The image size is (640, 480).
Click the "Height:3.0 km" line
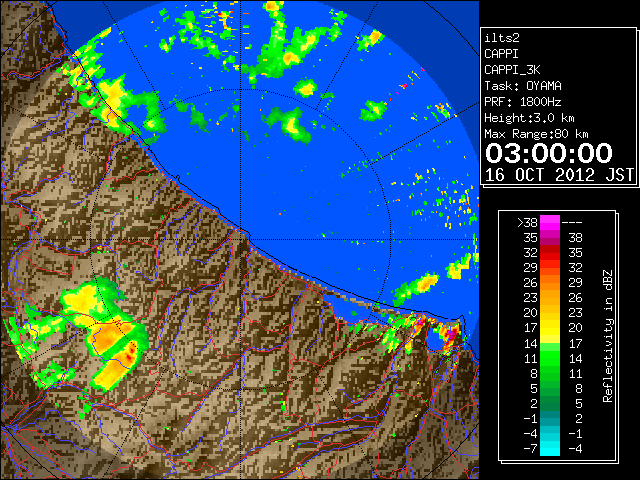[x=529, y=118]
